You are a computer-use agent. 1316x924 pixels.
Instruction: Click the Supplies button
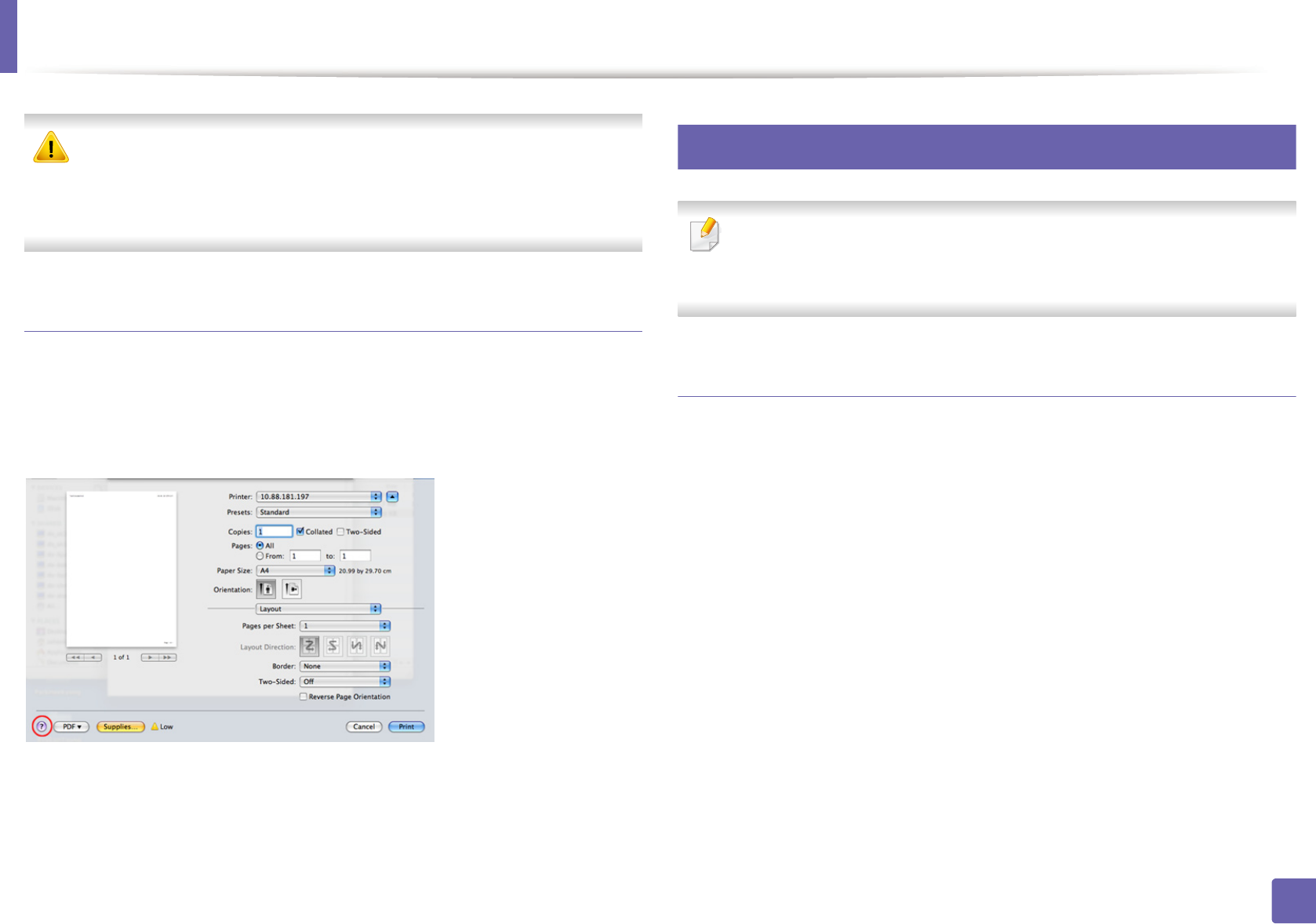121,727
